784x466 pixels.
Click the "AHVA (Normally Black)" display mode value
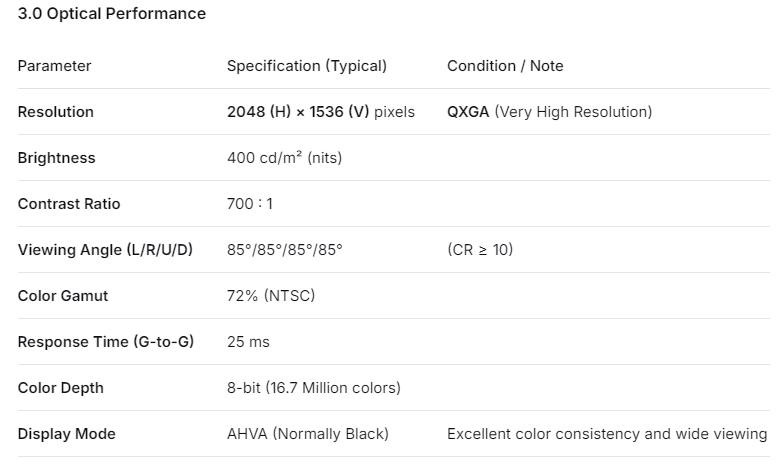[308, 434]
